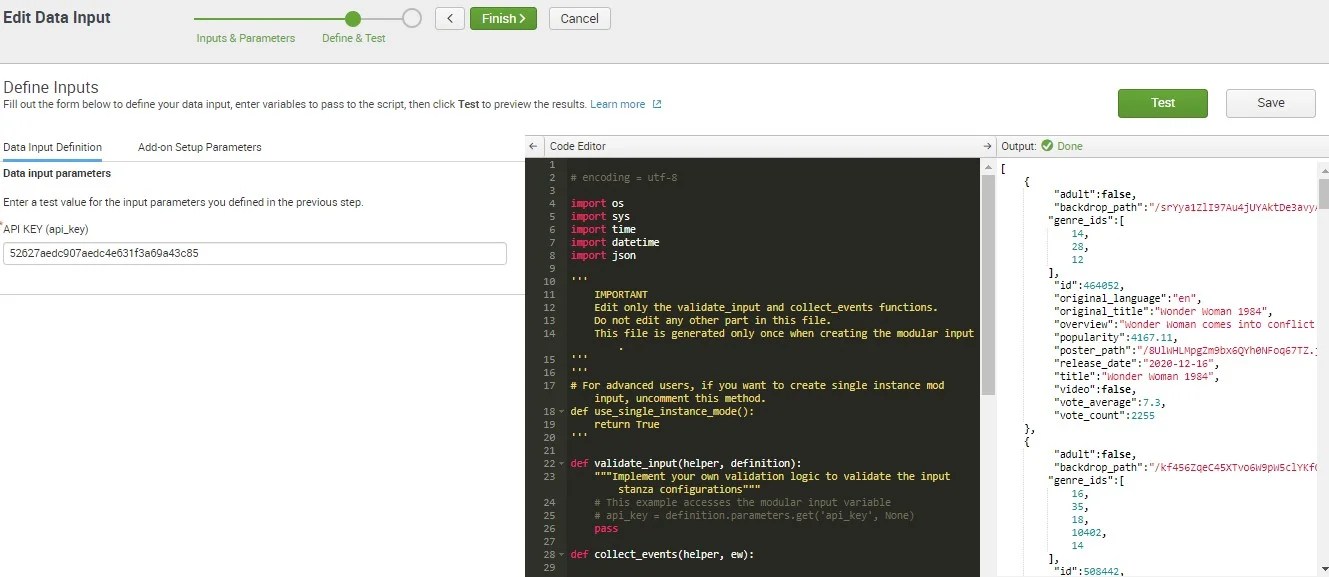Open the Learn more link
This screenshot has width=1329, height=577.
coord(617,104)
